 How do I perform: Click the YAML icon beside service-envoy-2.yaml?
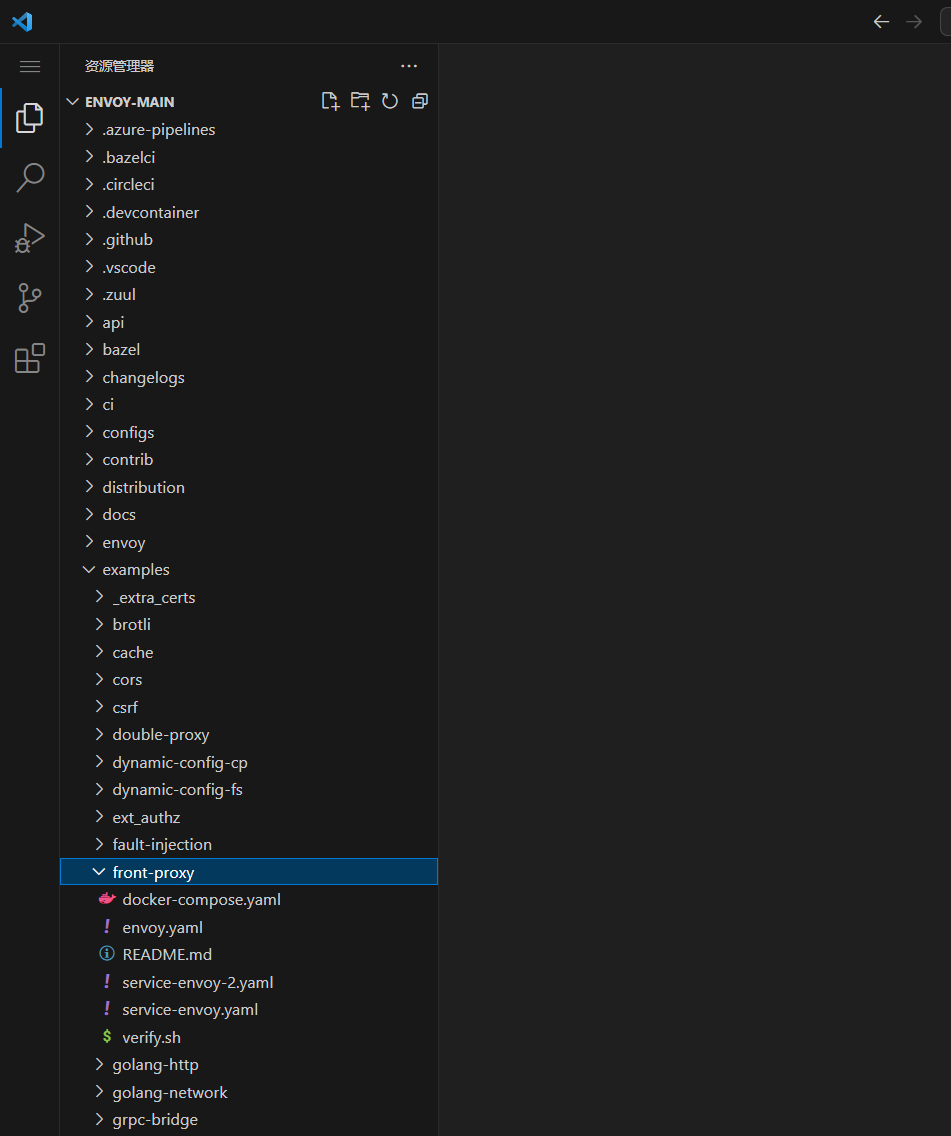coord(107,982)
